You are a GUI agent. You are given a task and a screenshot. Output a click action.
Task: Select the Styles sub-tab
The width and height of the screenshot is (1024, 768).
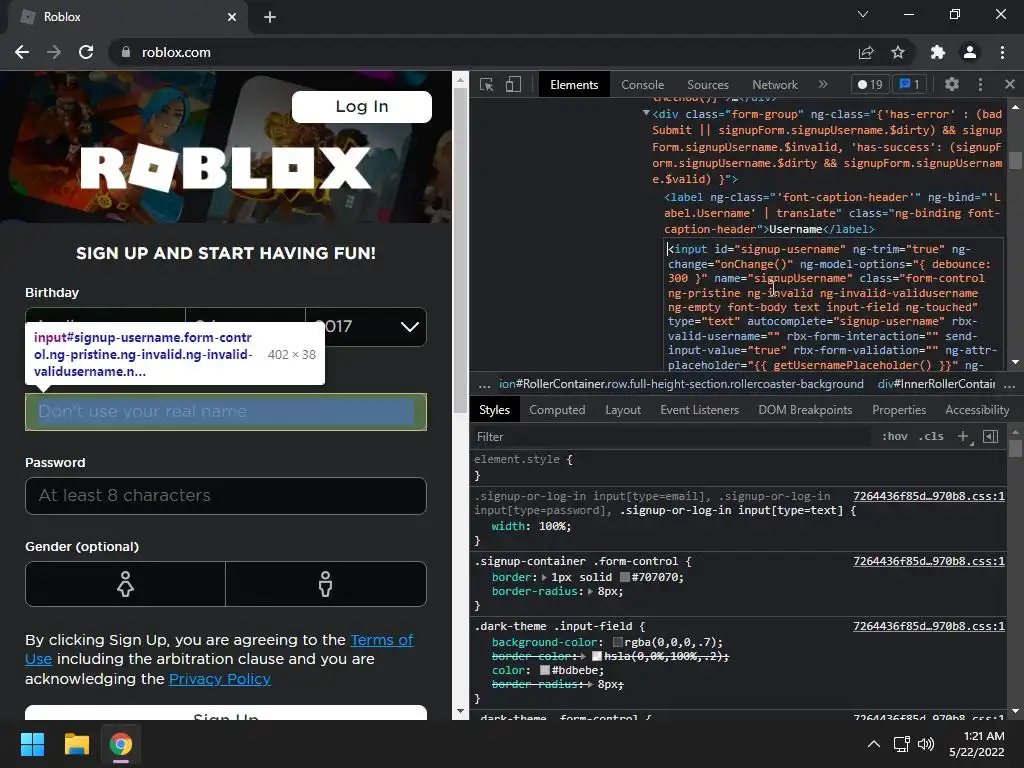click(x=494, y=409)
